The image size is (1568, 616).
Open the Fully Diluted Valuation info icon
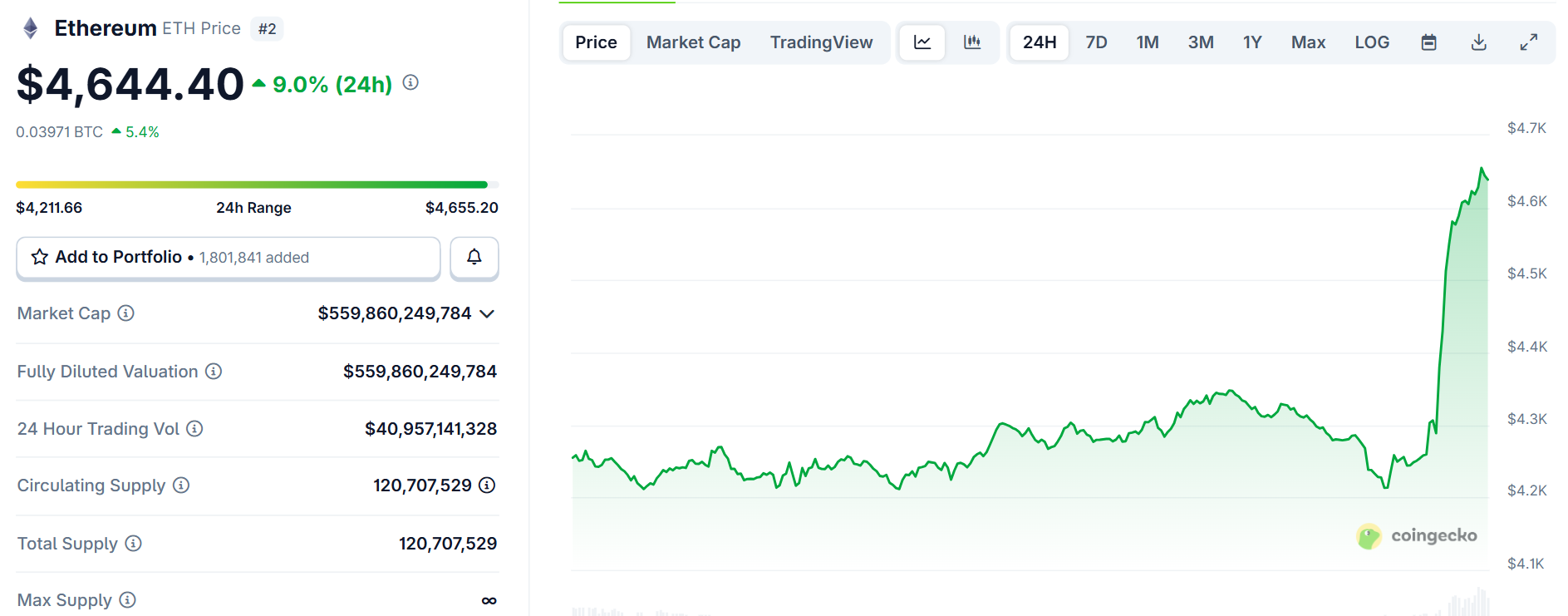214,372
